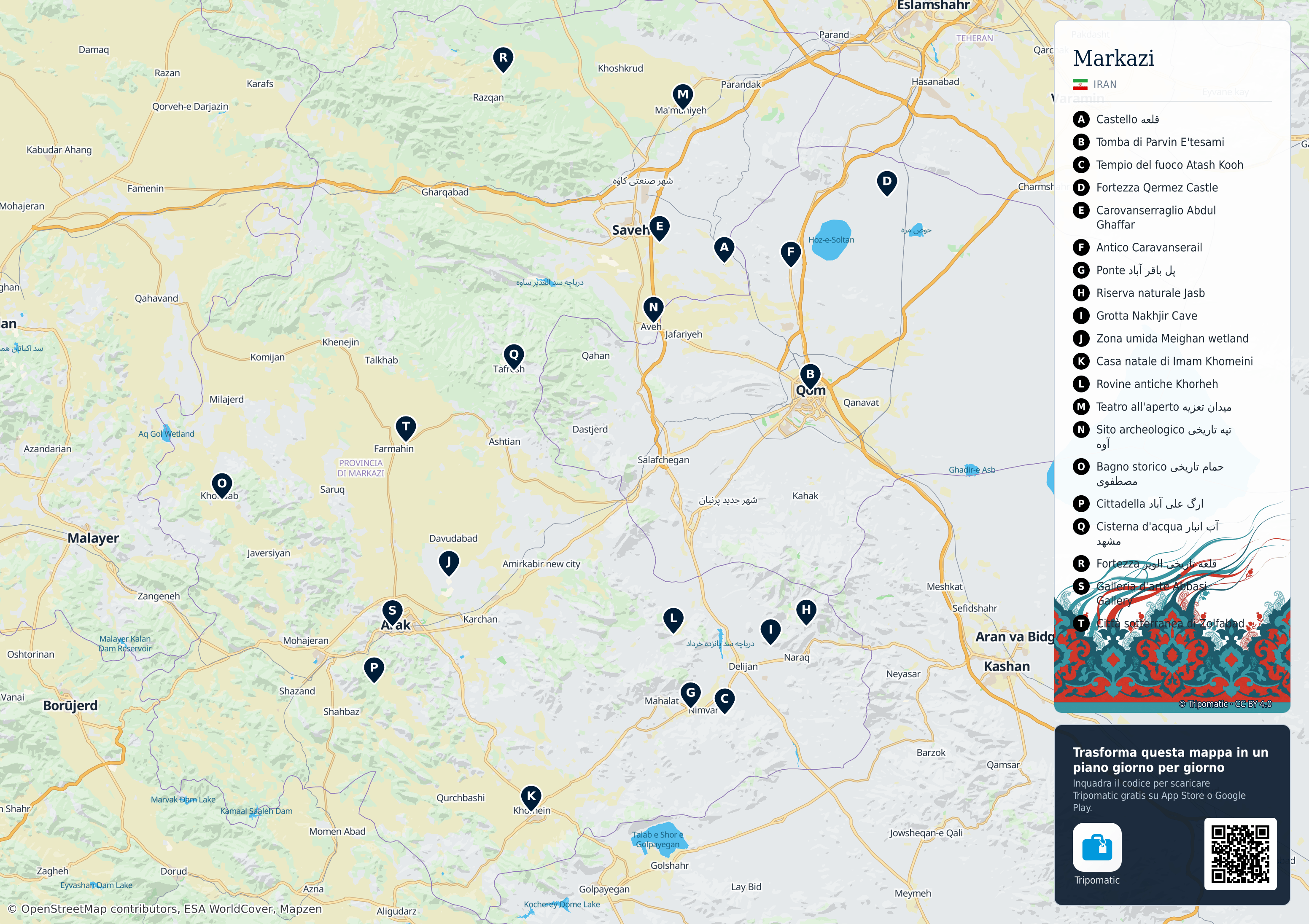This screenshot has width=1309, height=924.
Task: Click the Hoz-e-Soltan lake label
Action: [x=831, y=240]
